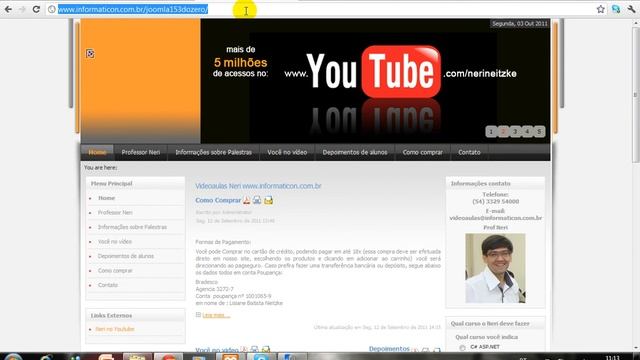Show banner slide 4
640x360 pixels.
tap(527, 131)
